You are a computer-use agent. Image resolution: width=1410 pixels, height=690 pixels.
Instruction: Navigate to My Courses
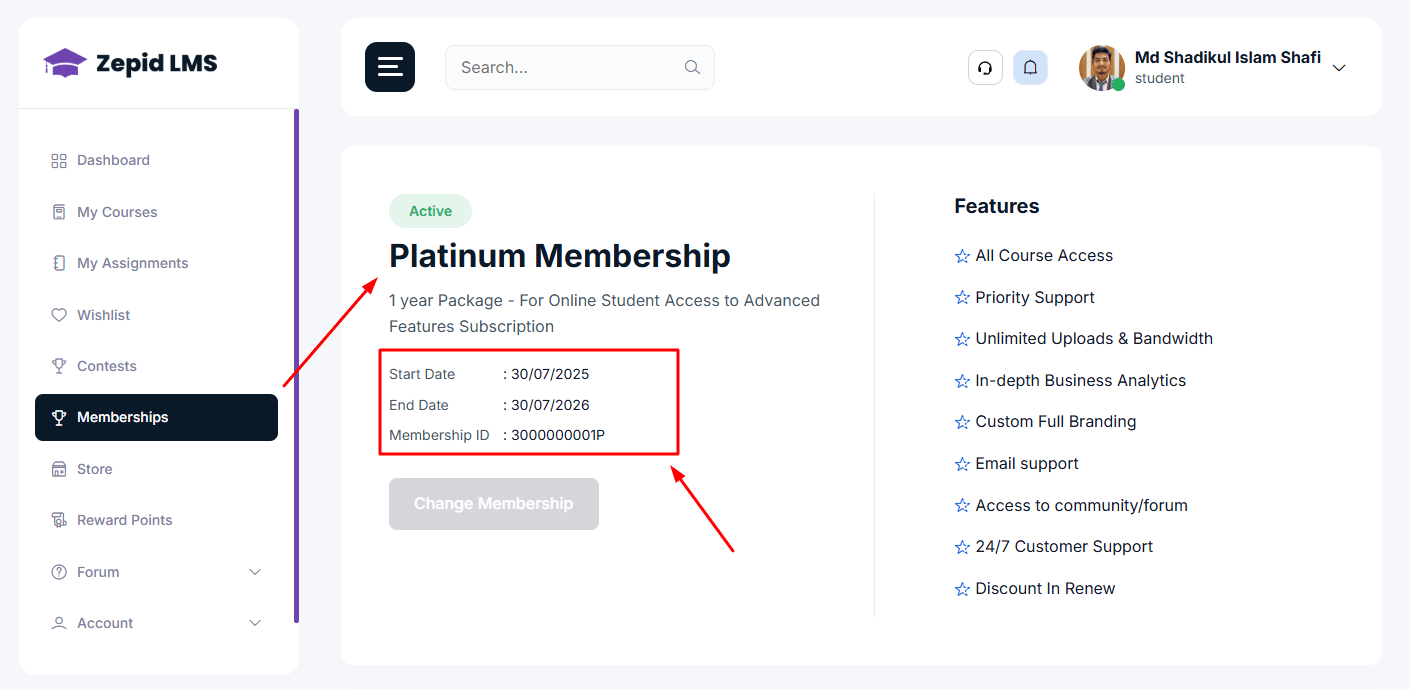coord(116,212)
